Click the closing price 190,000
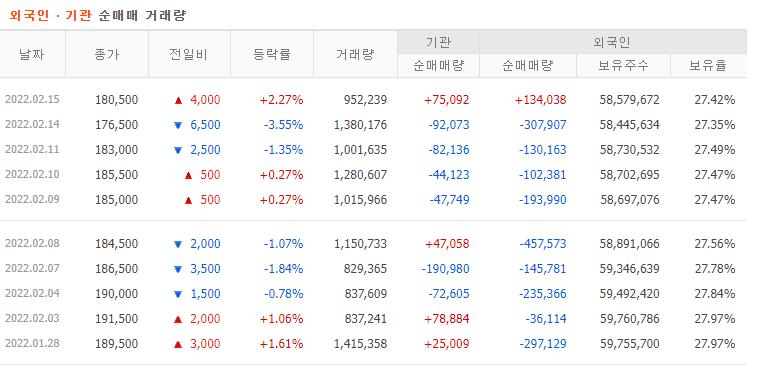The image size is (757, 371). click(x=116, y=294)
